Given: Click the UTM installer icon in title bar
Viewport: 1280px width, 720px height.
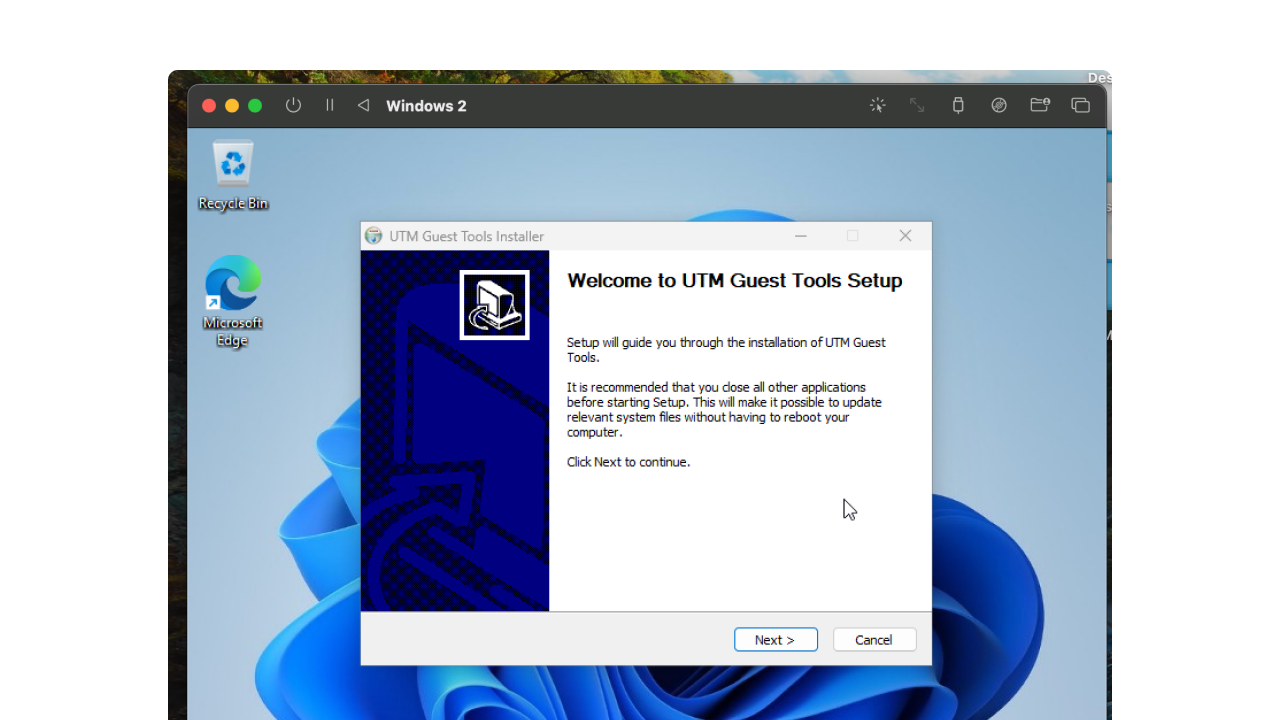Looking at the screenshot, I should (373, 236).
